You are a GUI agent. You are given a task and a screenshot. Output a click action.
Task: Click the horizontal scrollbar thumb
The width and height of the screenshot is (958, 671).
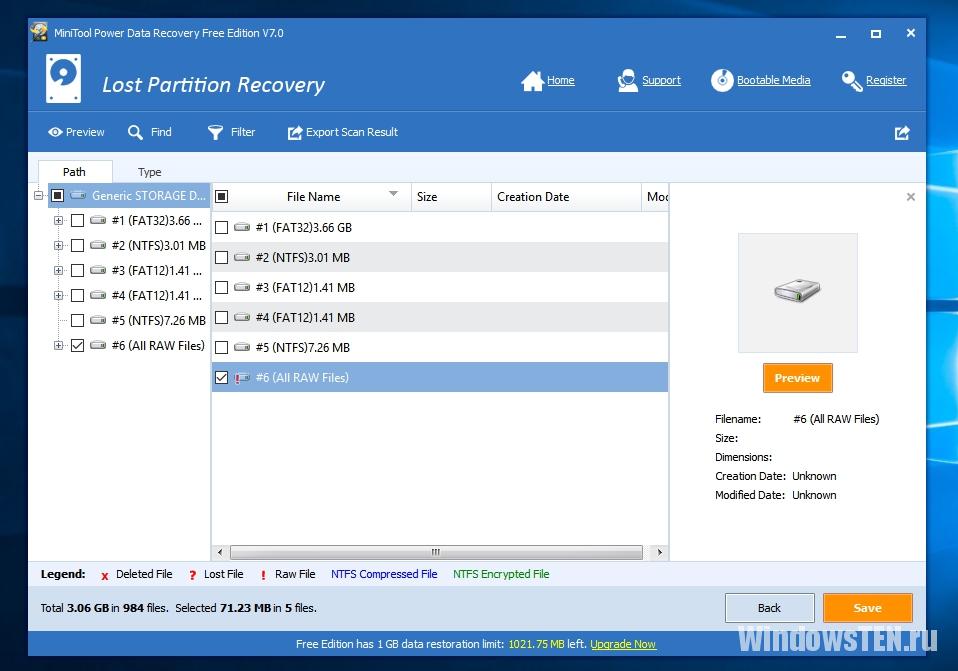click(x=436, y=552)
